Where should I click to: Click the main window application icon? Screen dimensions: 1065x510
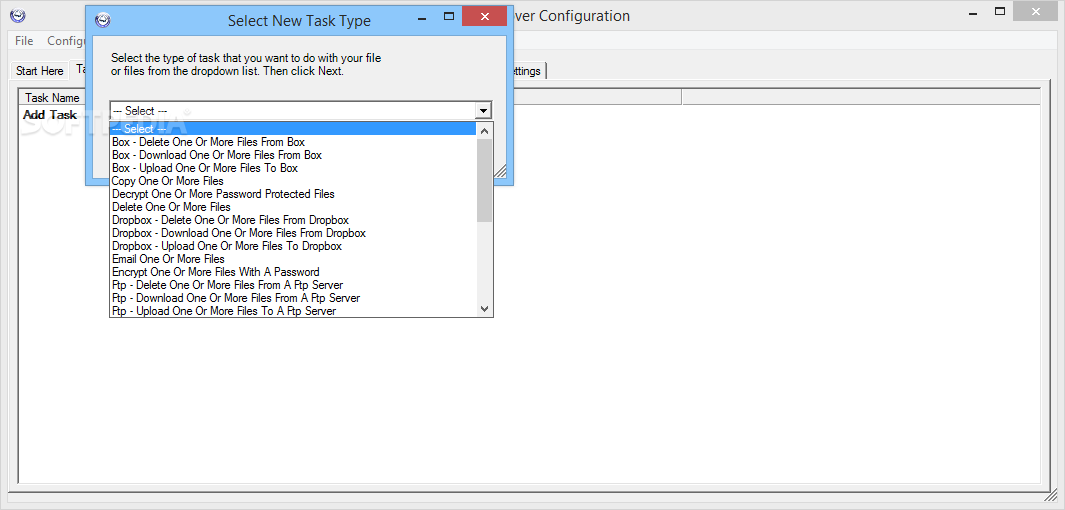18,16
